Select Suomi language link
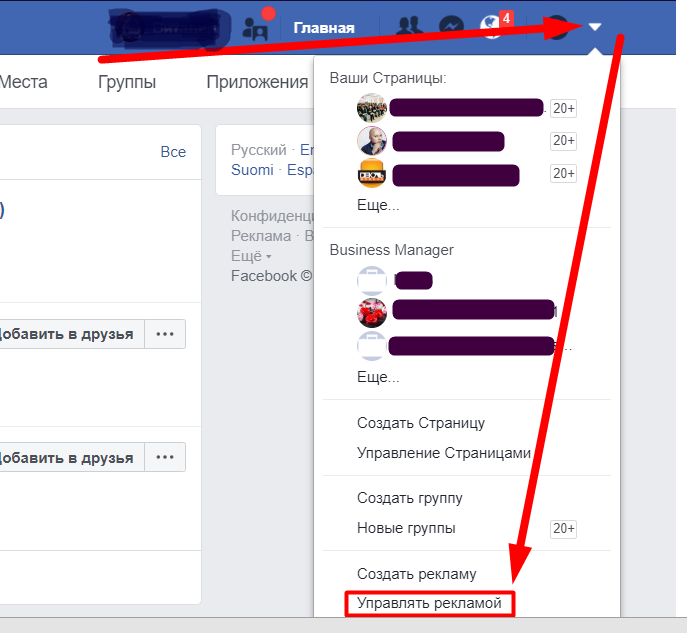Image resolution: width=687 pixels, height=633 pixels. click(252, 170)
